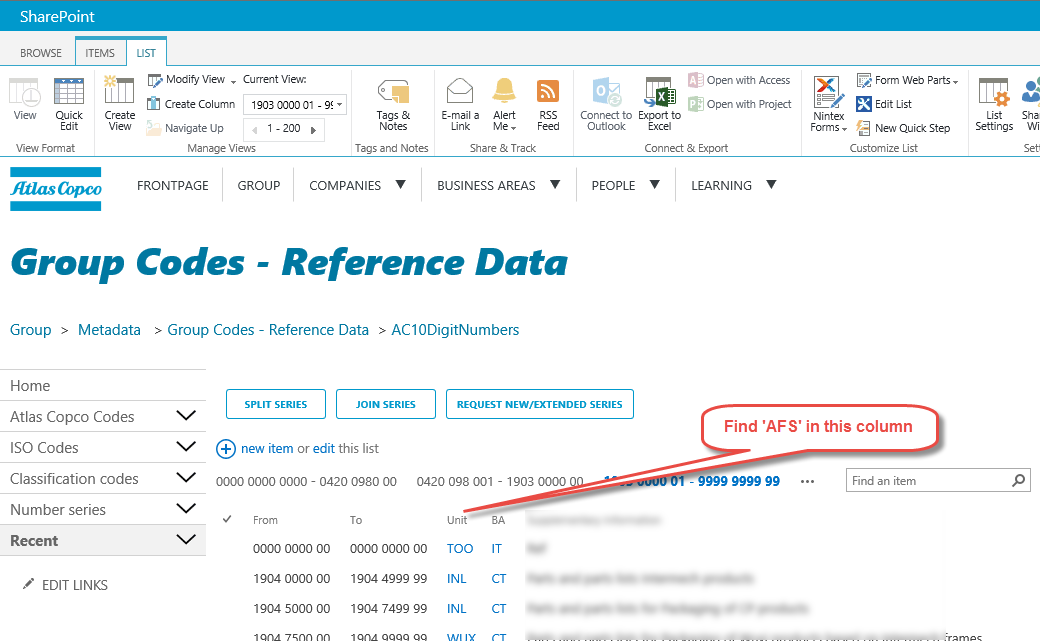Open FRONTPAGE navigation item
The width and height of the screenshot is (1040, 641).
point(172,186)
